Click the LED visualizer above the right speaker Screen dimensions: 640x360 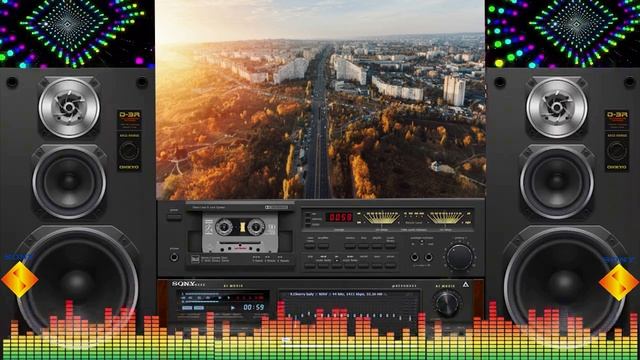pyautogui.click(x=563, y=33)
